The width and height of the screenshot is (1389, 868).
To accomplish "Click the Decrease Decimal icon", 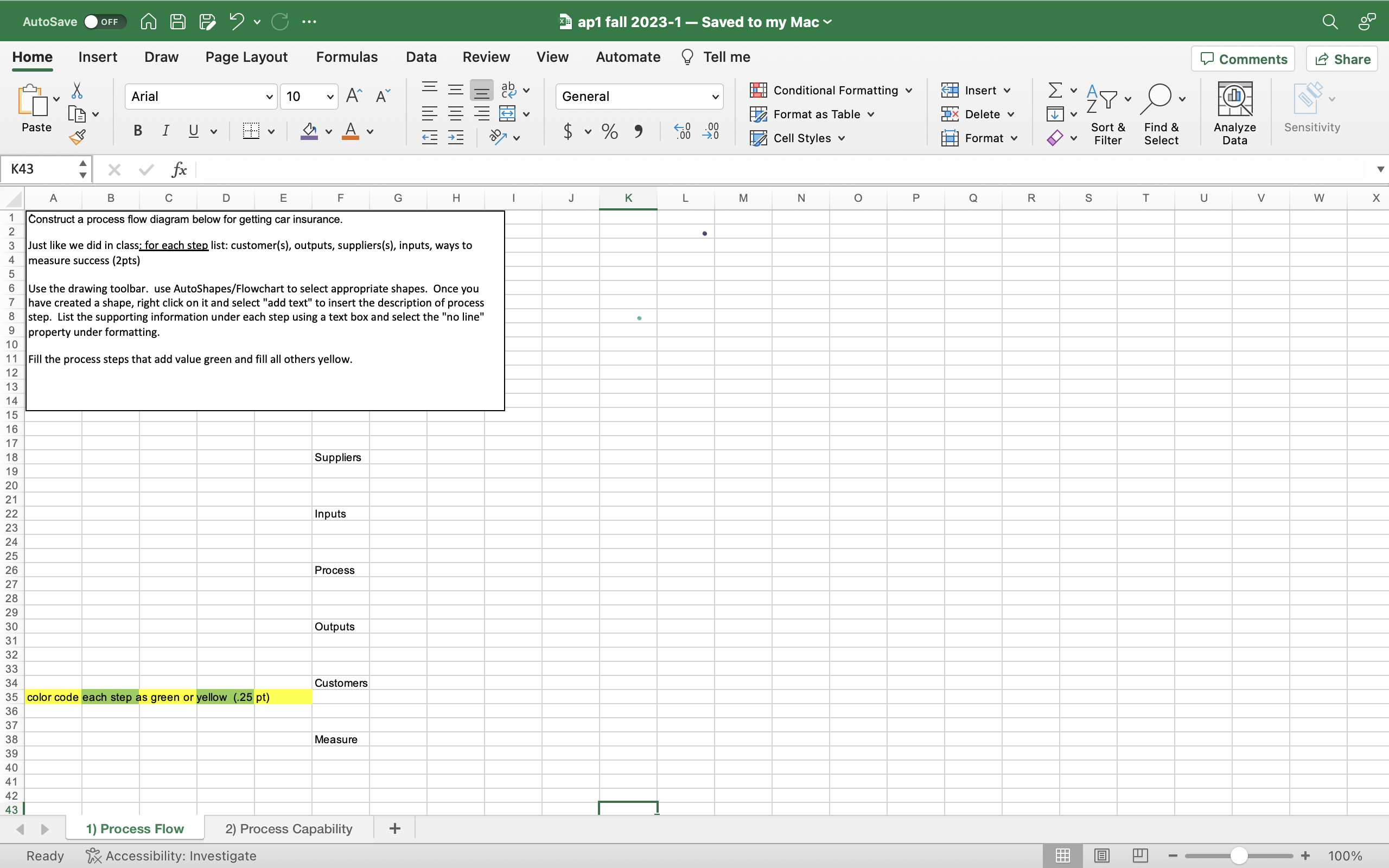I will (x=711, y=131).
